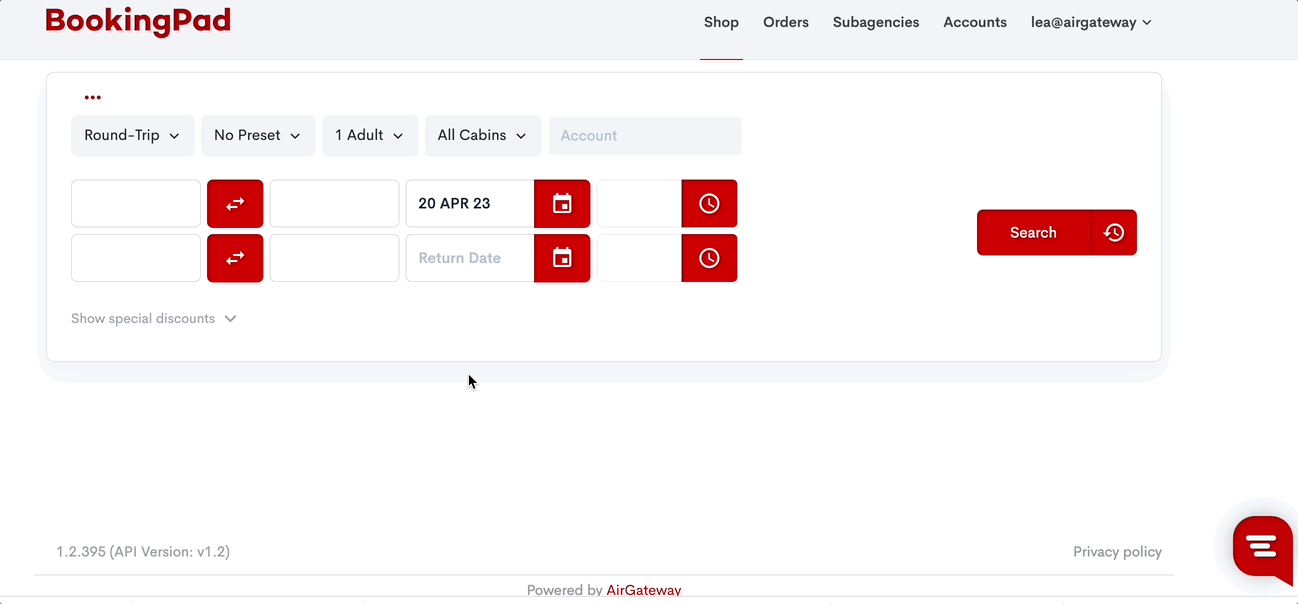Image resolution: width=1298 pixels, height=604 pixels.
Task: Click the departure time clock icon
Action: (709, 204)
